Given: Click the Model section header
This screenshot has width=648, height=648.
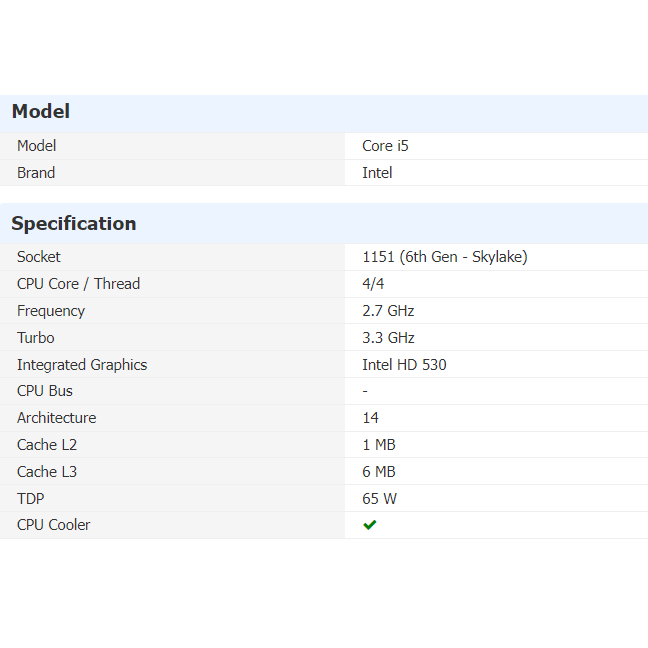Looking at the screenshot, I should 41,112.
